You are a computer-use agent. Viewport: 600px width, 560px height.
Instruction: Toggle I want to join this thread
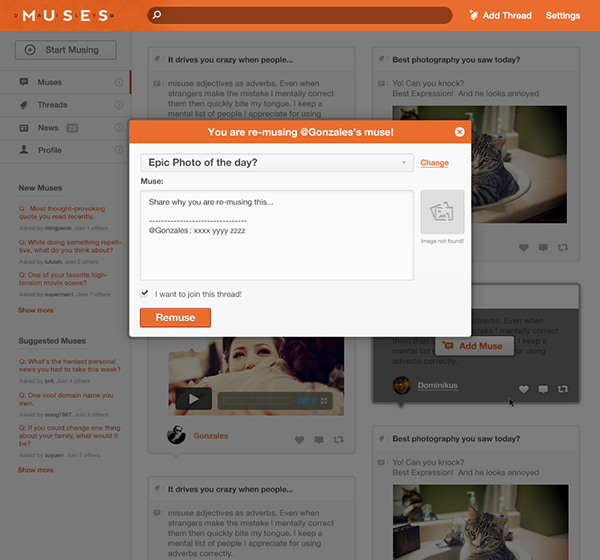point(144,294)
